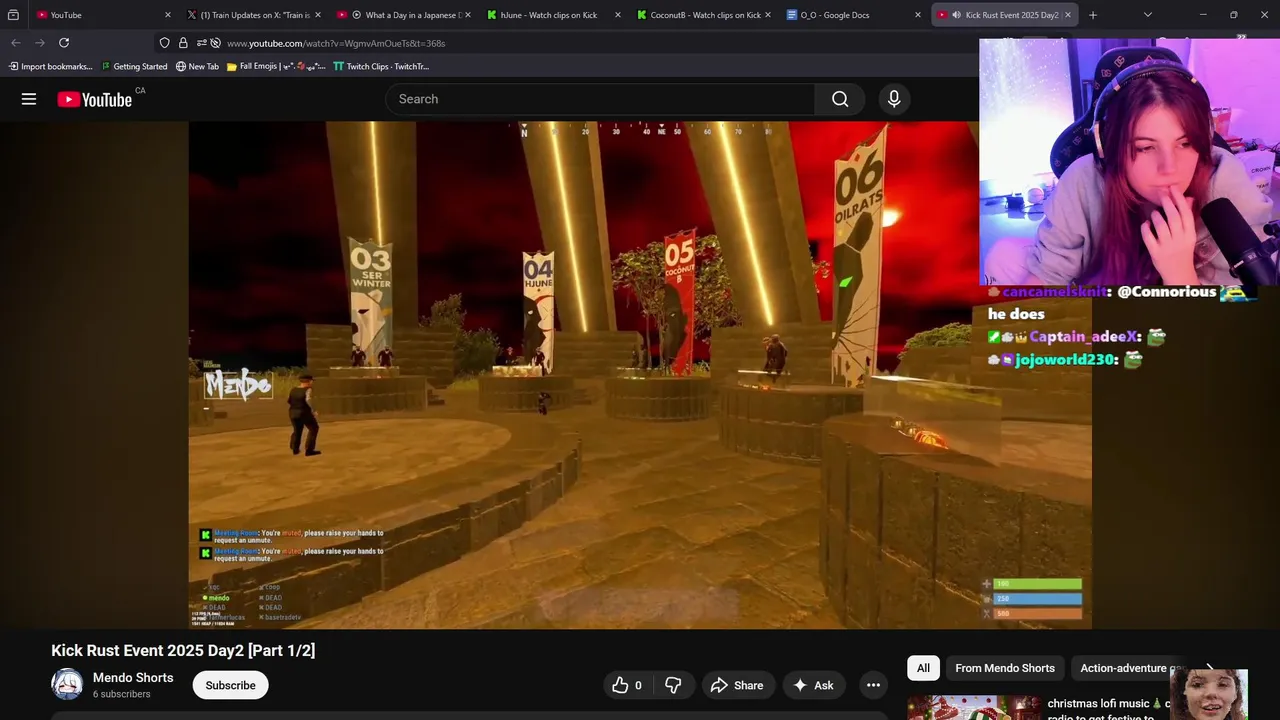
Task: Open christmas lofi music video thumbnail
Action: [972, 708]
